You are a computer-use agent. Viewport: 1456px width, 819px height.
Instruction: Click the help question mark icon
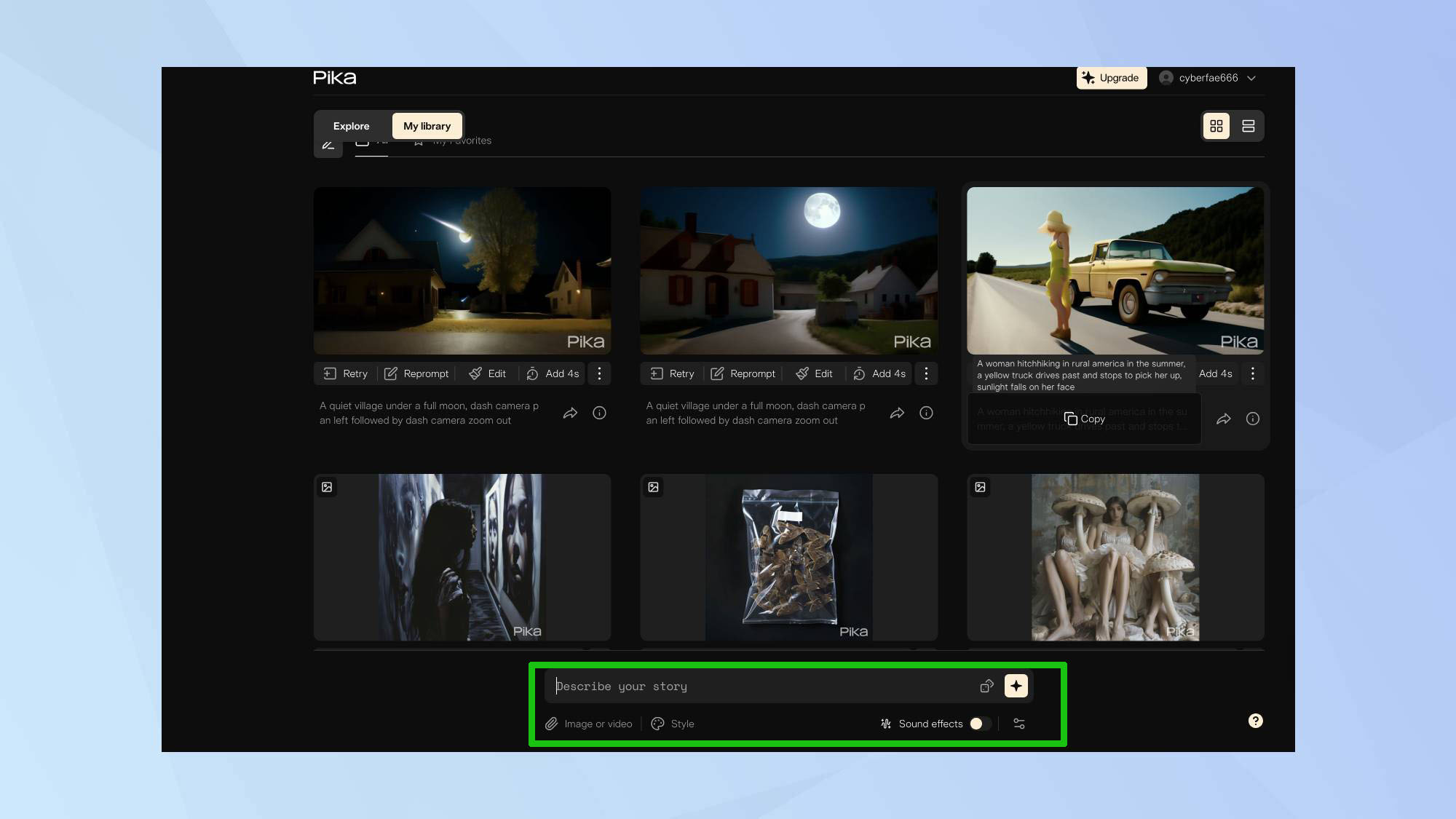1255,721
